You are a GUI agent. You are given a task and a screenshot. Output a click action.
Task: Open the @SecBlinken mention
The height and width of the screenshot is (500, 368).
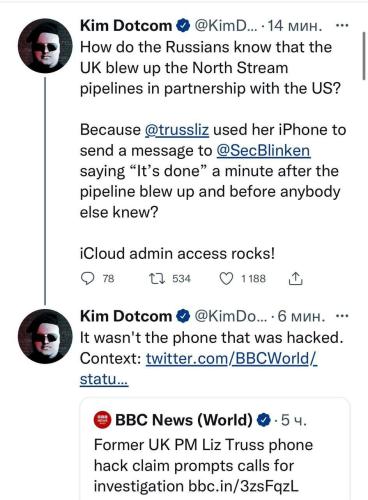pyautogui.click(x=263, y=150)
